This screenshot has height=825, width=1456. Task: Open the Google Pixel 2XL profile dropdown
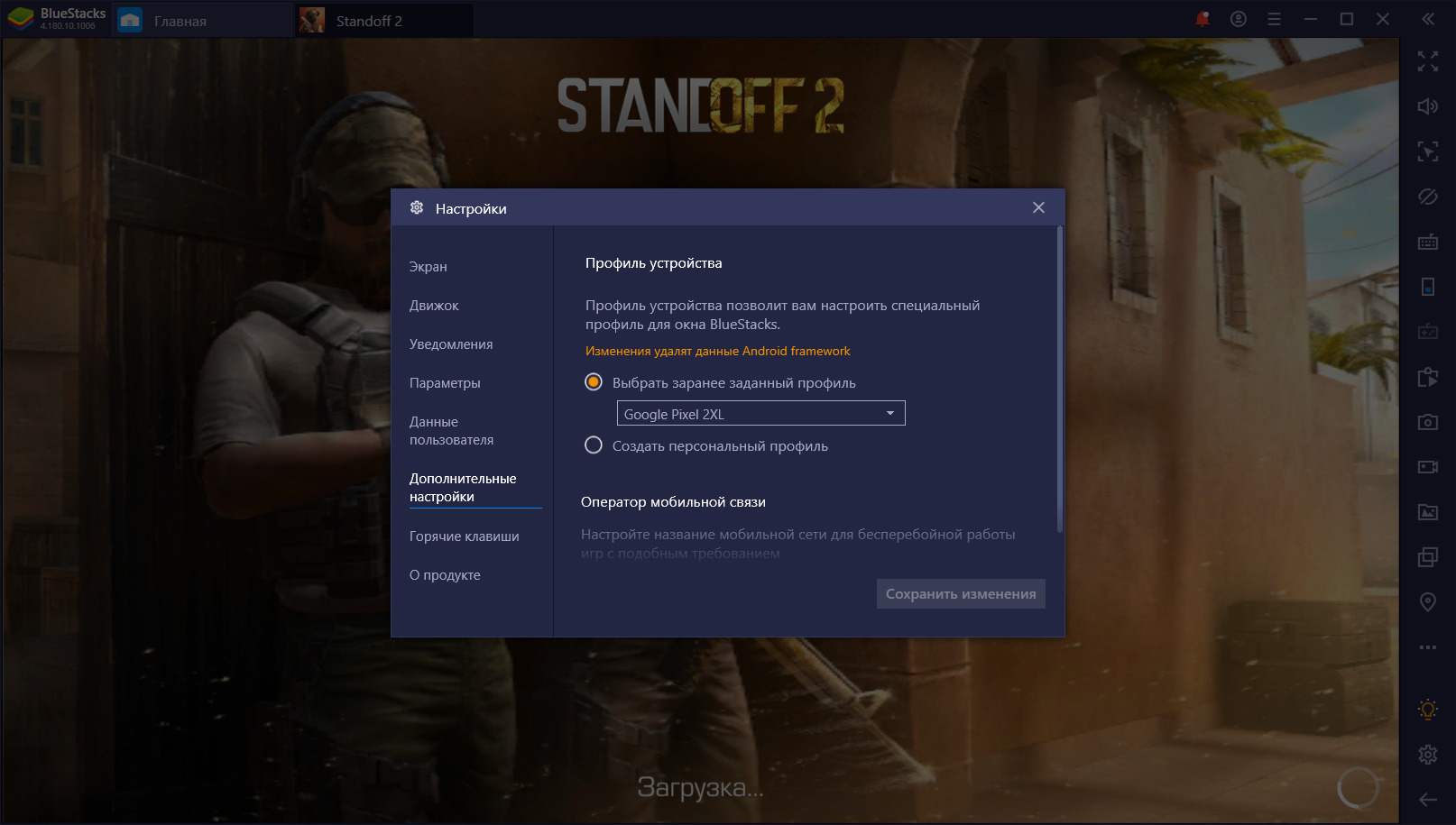(760, 414)
